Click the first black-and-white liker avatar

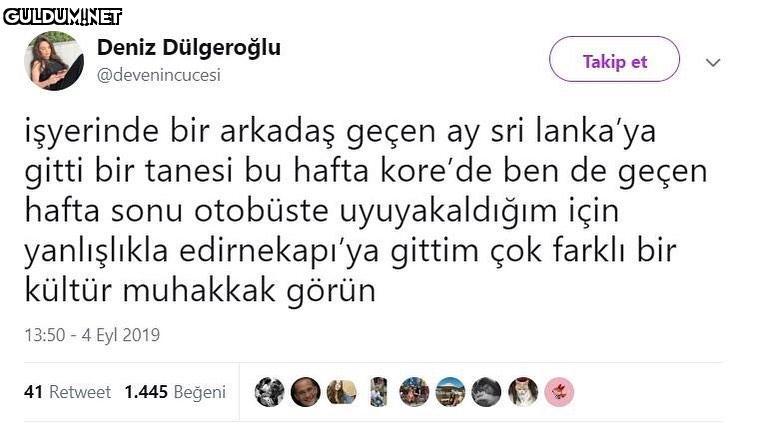coord(269,391)
